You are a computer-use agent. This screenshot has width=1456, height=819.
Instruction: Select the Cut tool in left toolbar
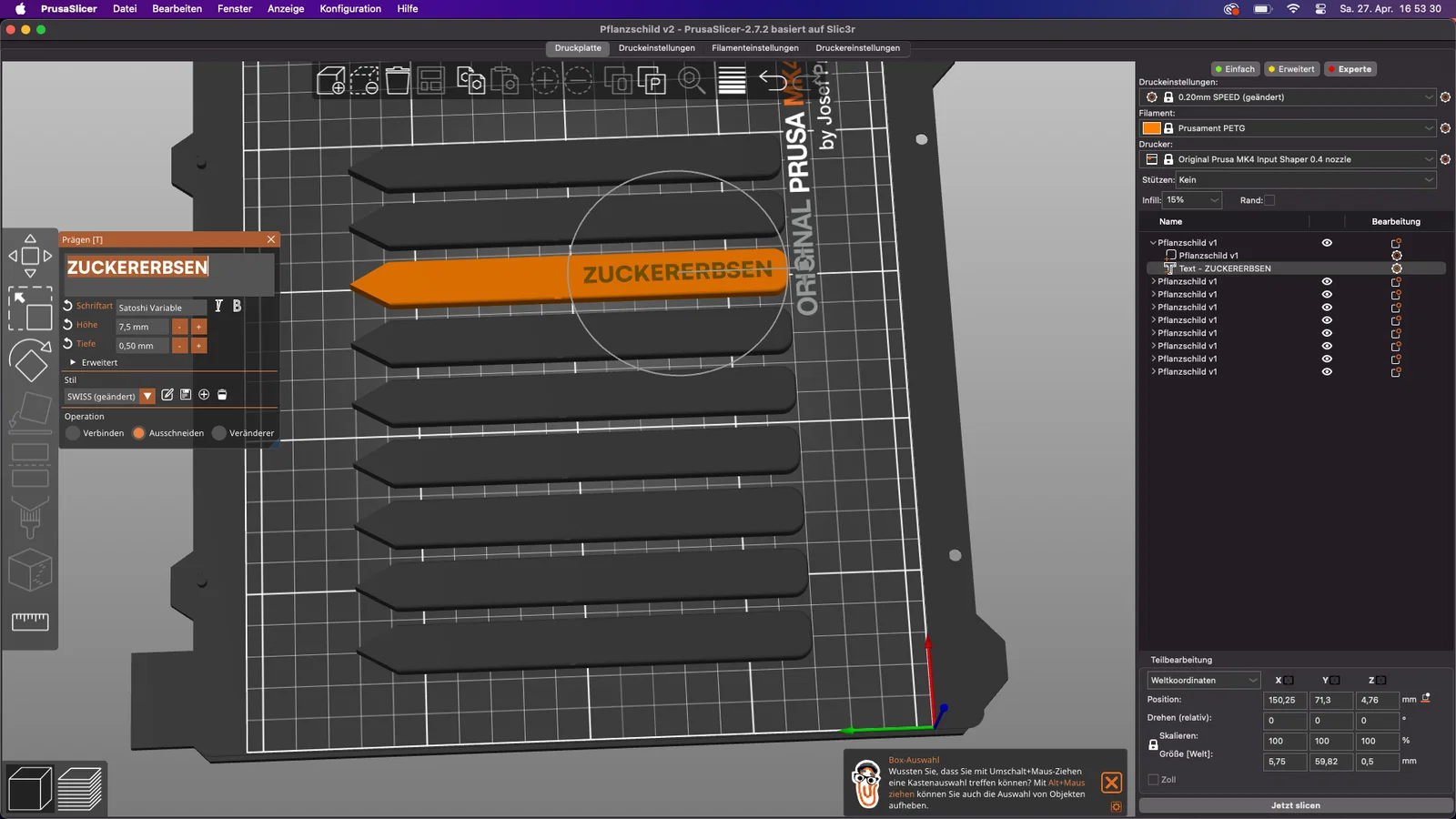click(30, 464)
